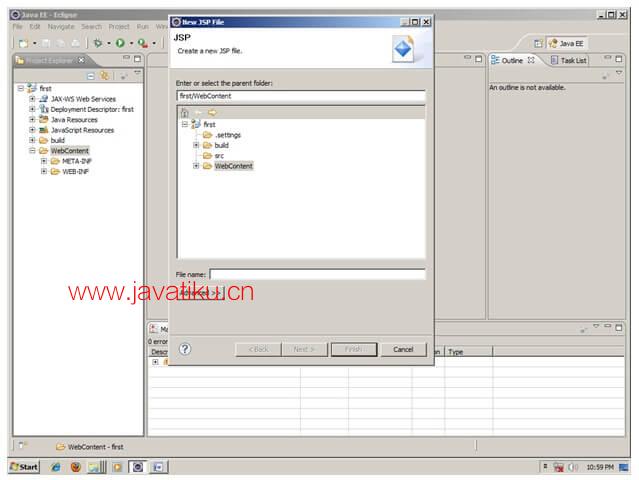Open the Open Perspective icon
Viewport: 639px width, 480px height.
[538, 43]
